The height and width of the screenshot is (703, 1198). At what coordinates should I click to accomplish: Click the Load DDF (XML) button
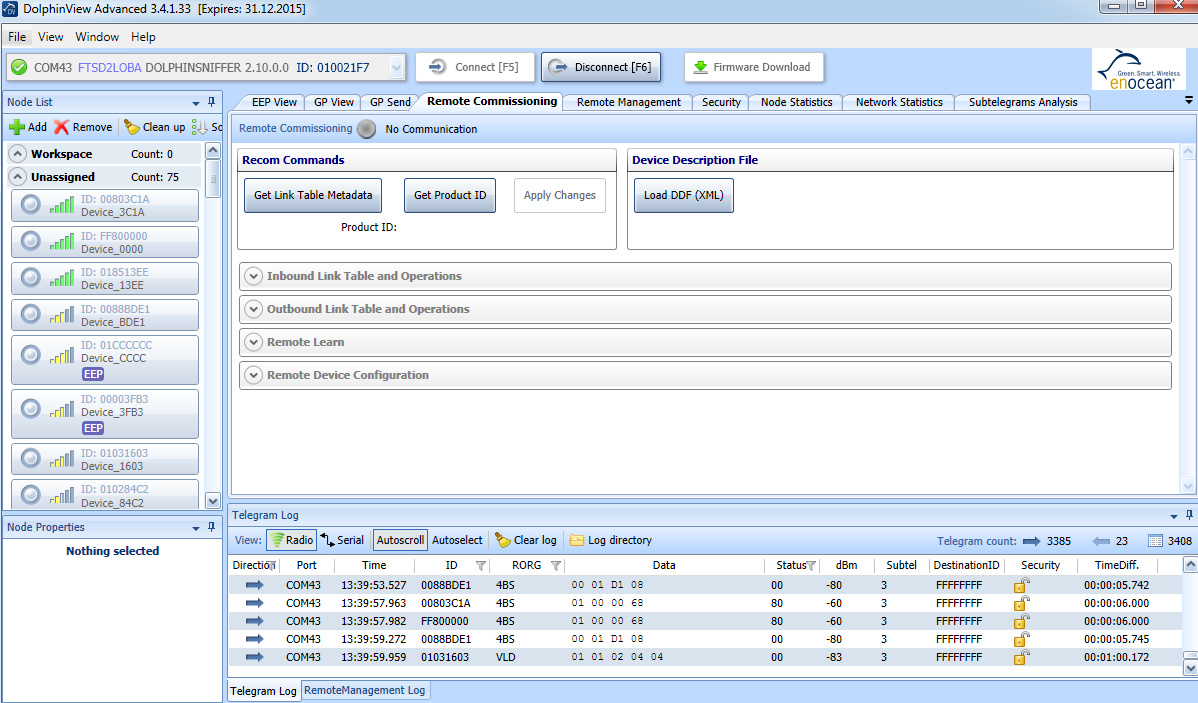[x=684, y=196]
